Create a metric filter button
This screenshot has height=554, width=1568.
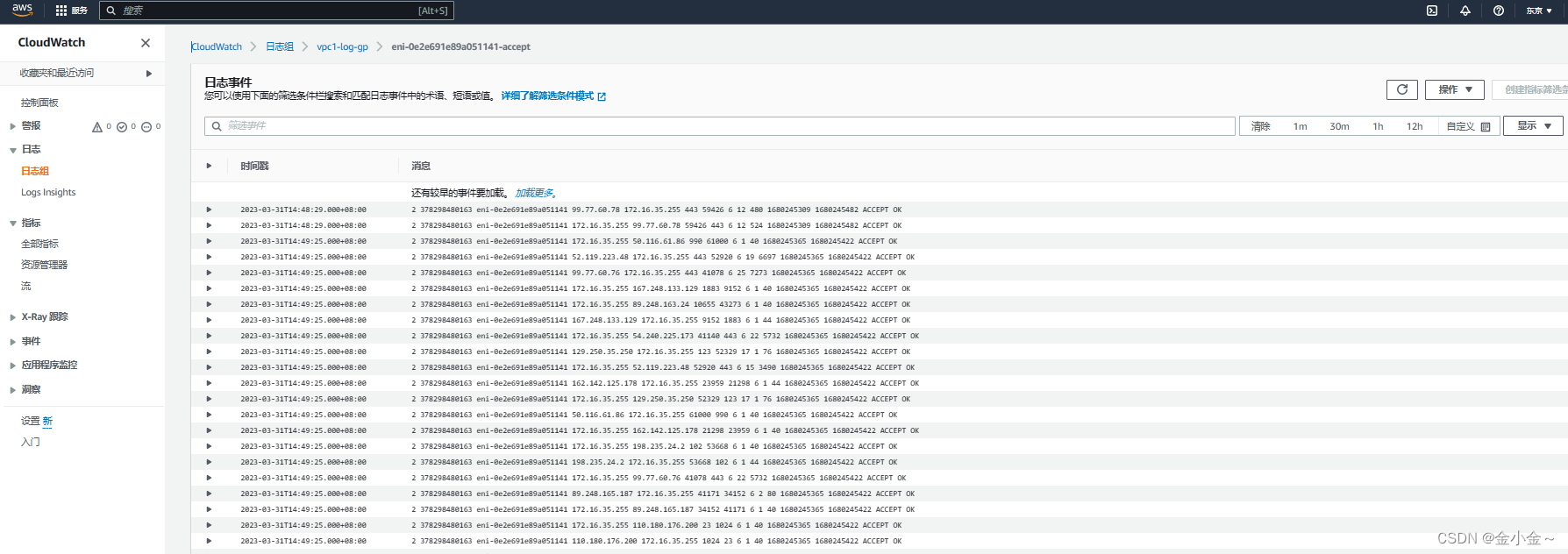(1530, 89)
